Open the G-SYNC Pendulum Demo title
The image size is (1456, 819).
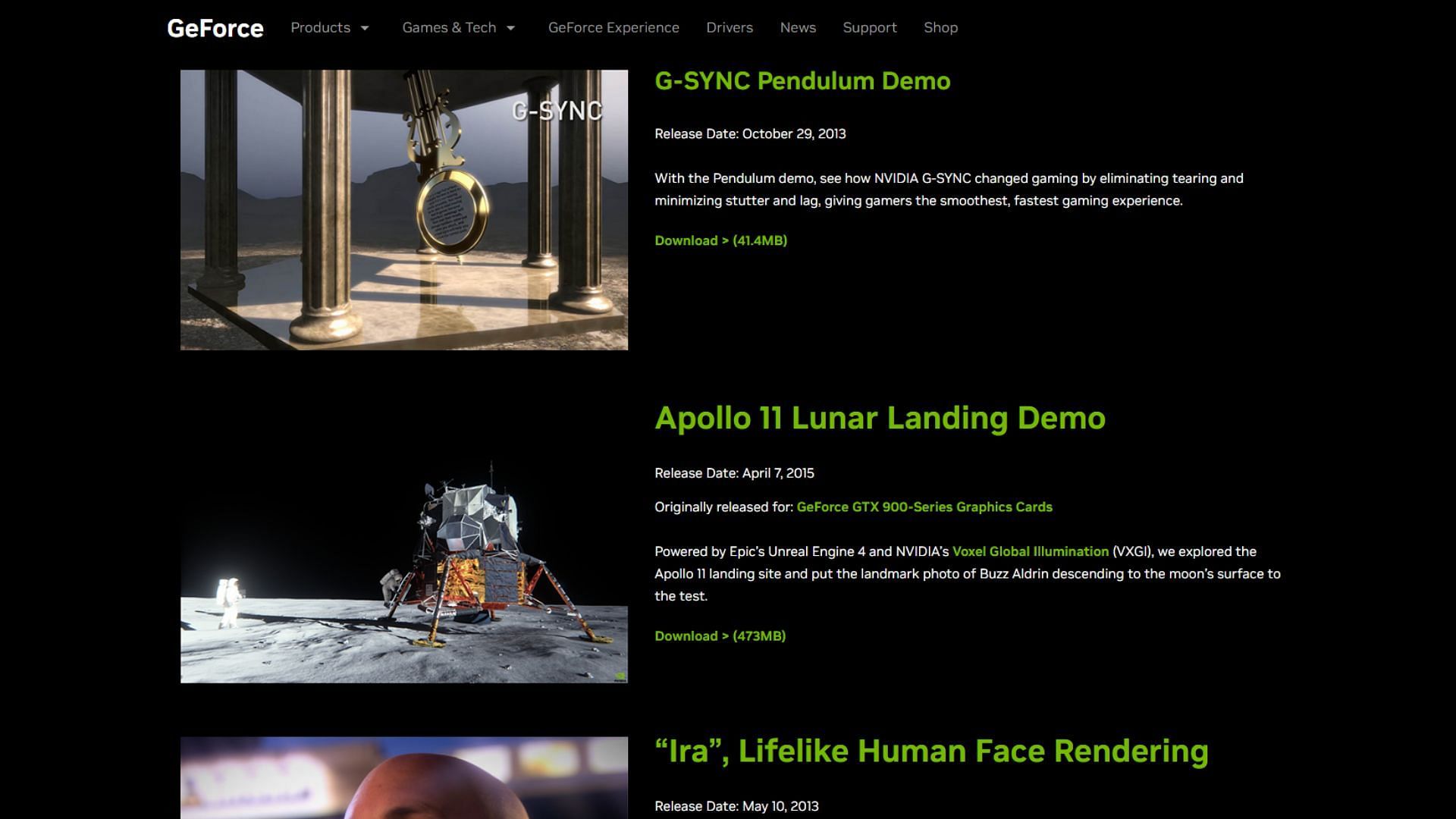click(x=802, y=81)
